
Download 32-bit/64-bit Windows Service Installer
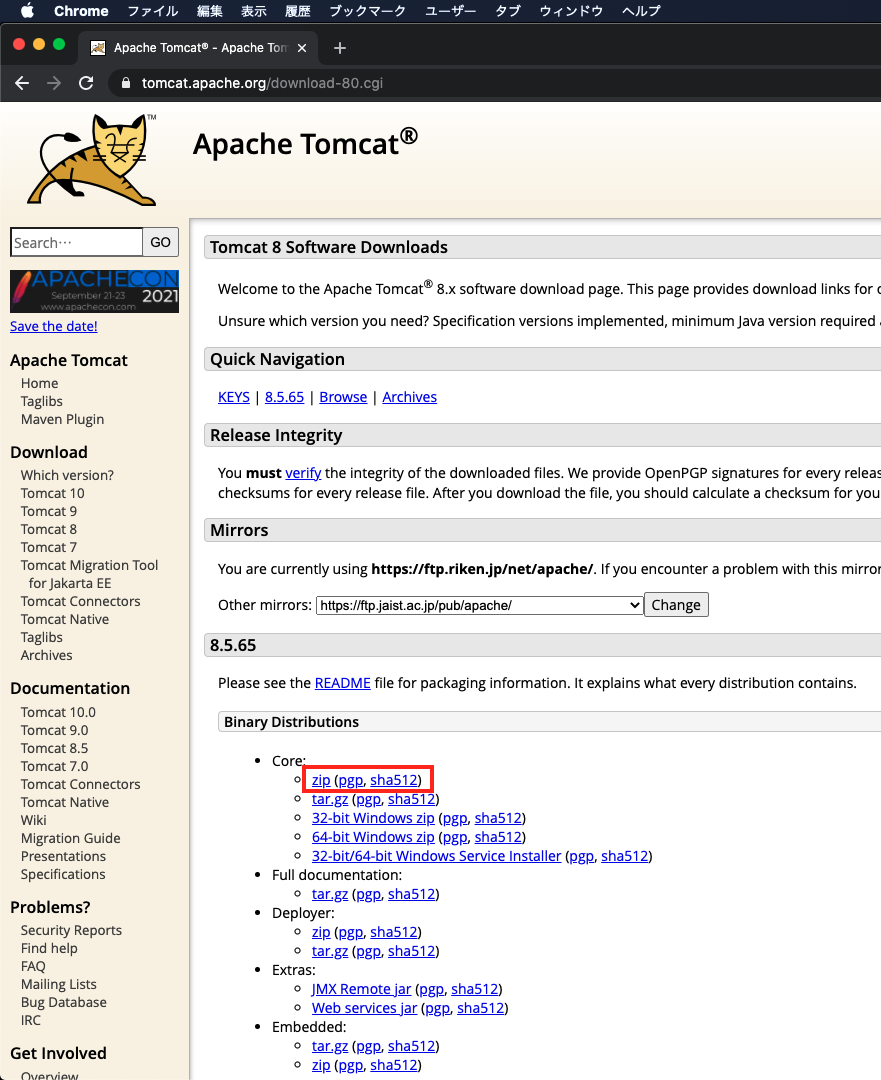point(436,856)
